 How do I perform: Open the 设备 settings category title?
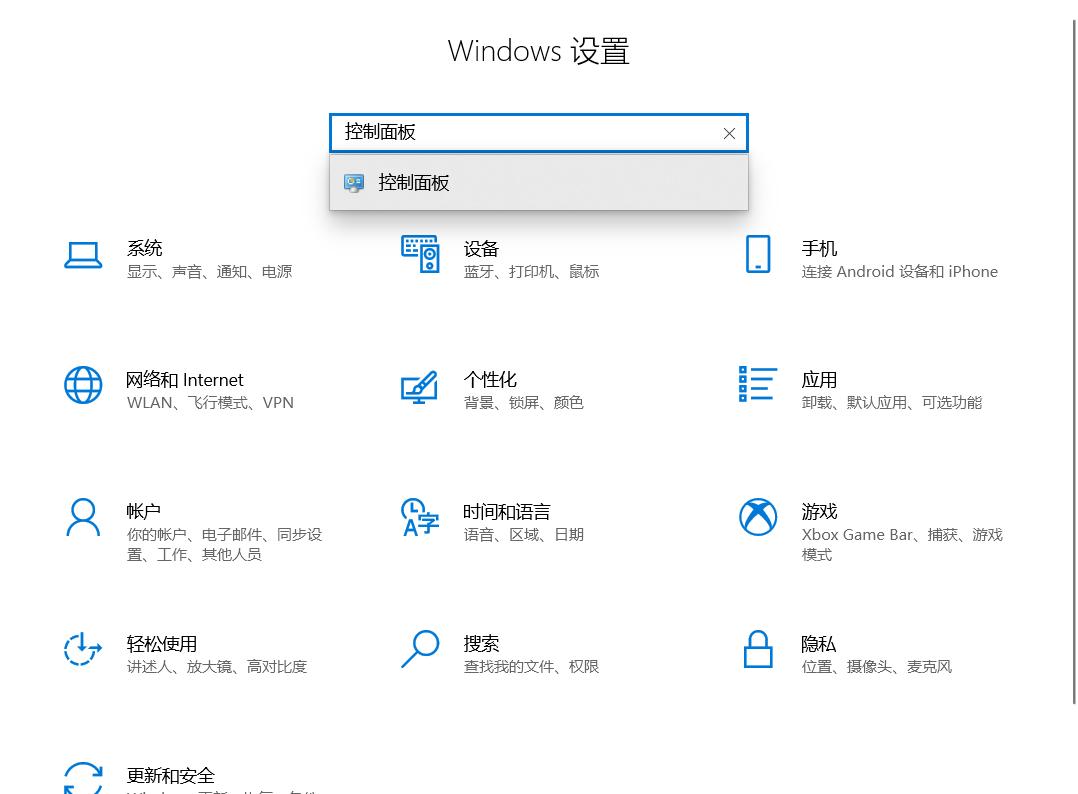pyautogui.click(x=481, y=249)
